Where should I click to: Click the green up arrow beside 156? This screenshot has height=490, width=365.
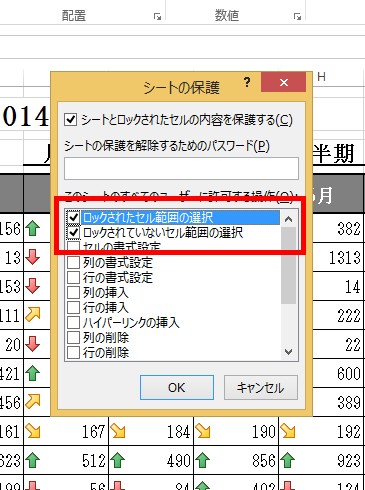33,228
